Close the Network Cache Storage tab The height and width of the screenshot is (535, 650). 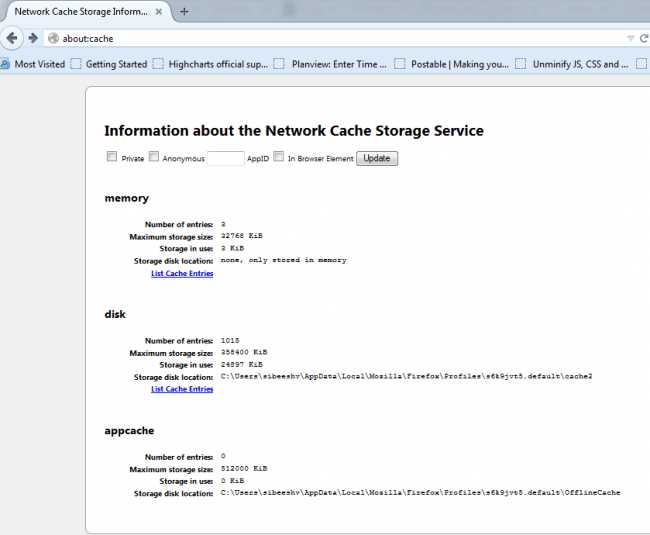click(158, 12)
